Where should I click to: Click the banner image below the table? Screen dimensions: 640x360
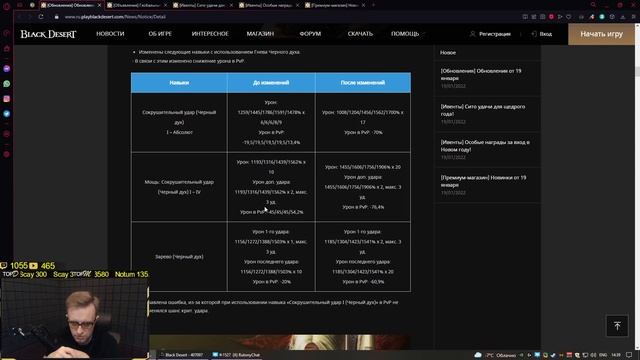click(280, 342)
